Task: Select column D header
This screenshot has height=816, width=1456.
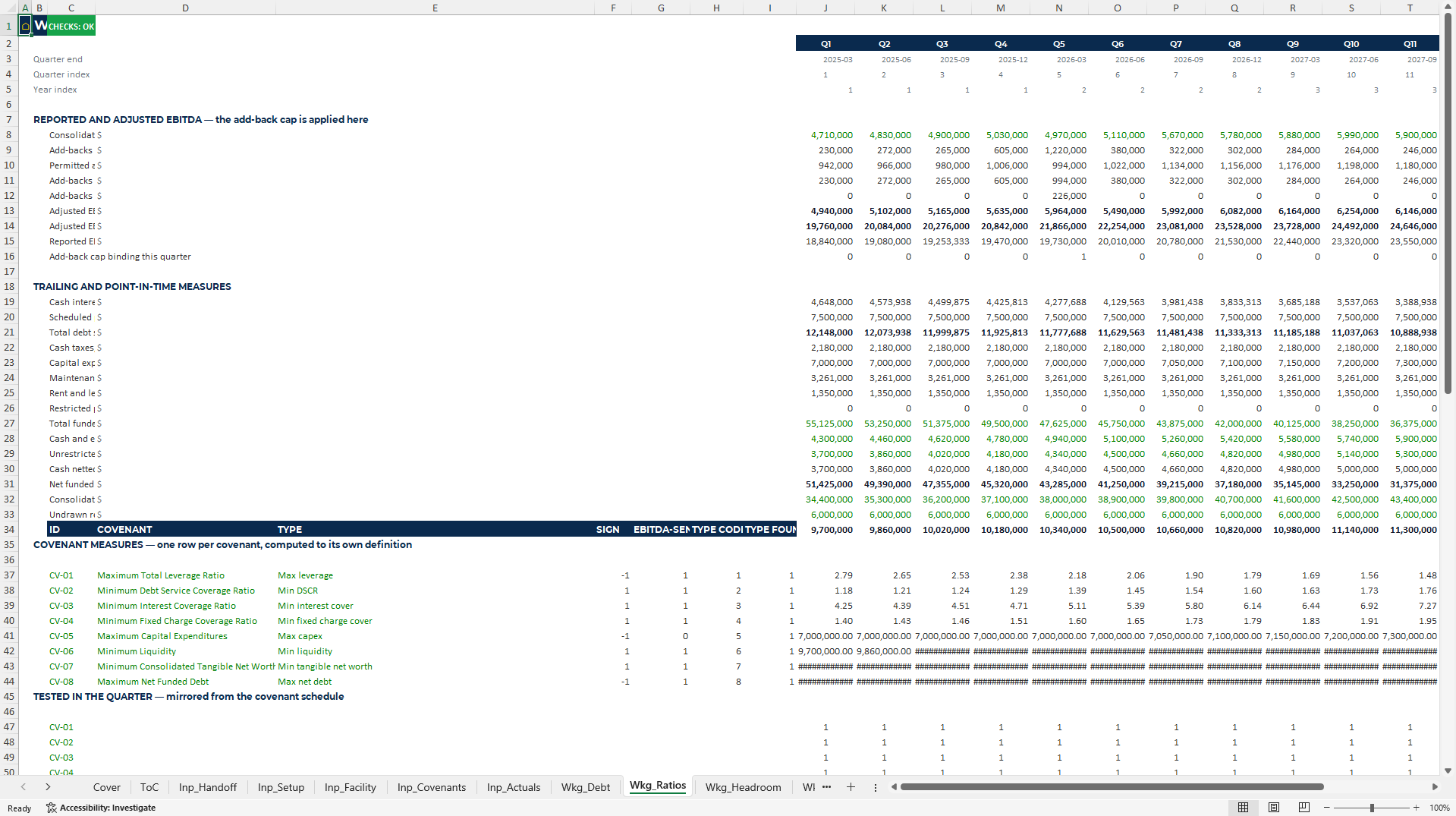Action: (x=185, y=8)
